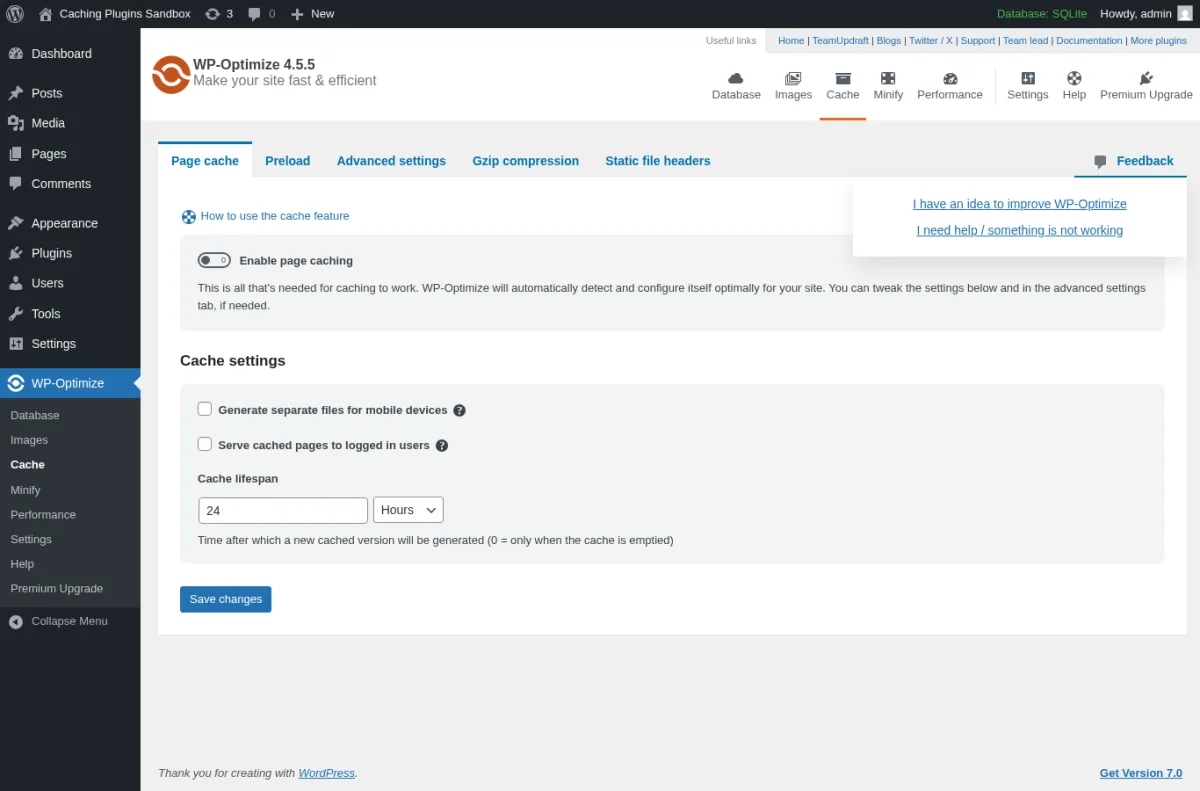Click Support in useful links

tap(978, 41)
